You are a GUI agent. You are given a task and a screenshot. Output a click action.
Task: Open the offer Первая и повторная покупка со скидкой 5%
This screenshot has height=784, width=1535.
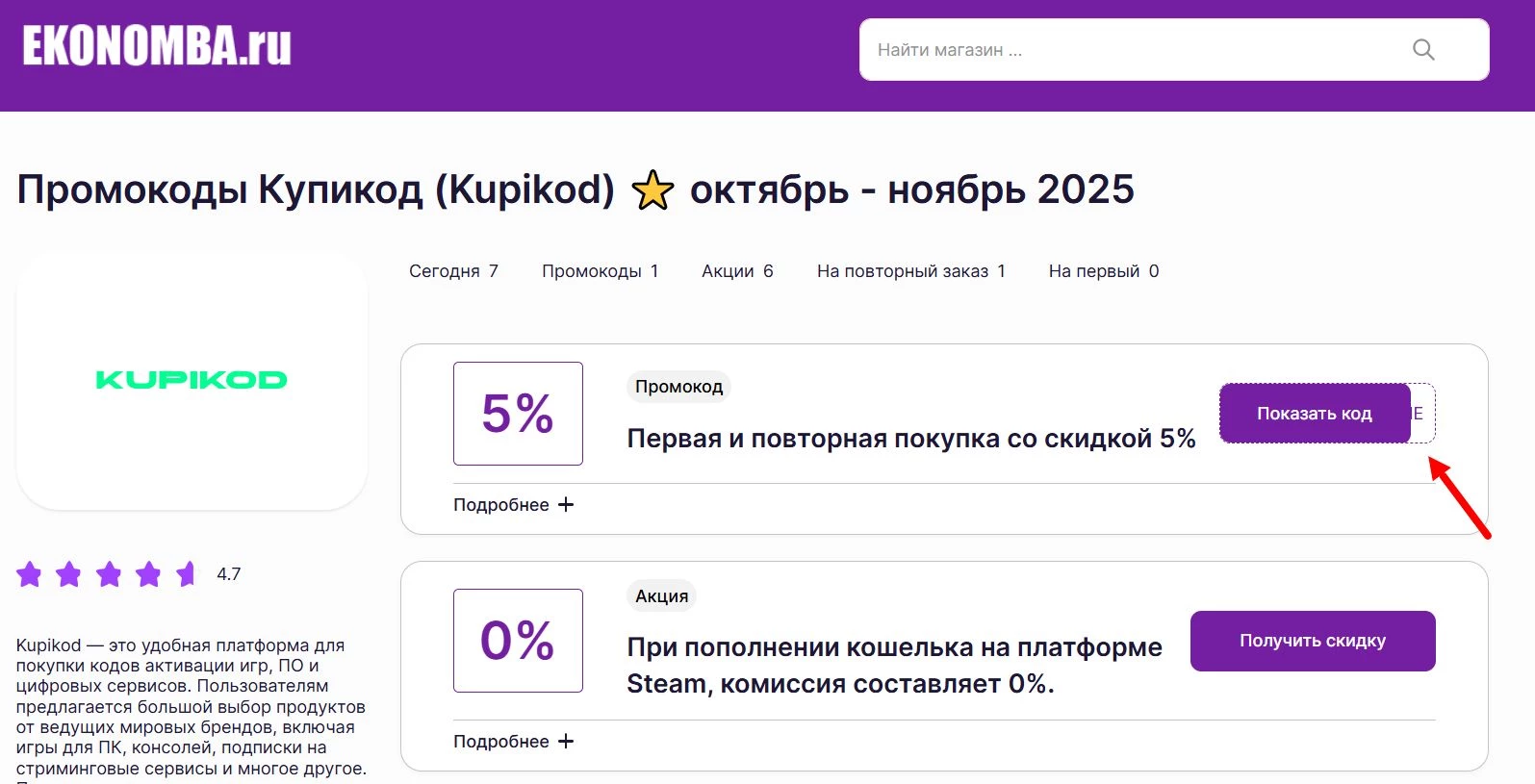[x=911, y=439]
